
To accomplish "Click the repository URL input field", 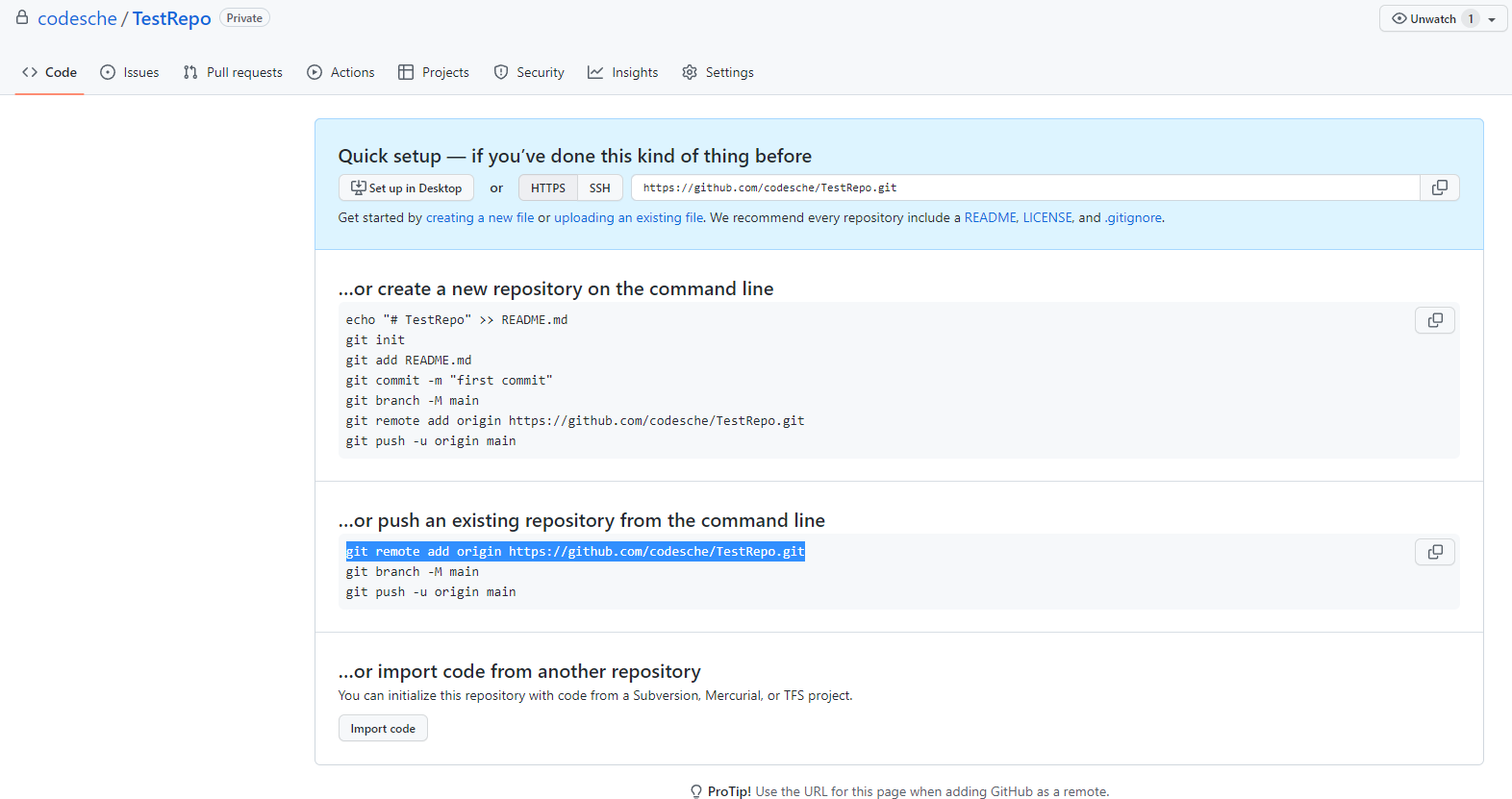I will (1025, 187).
